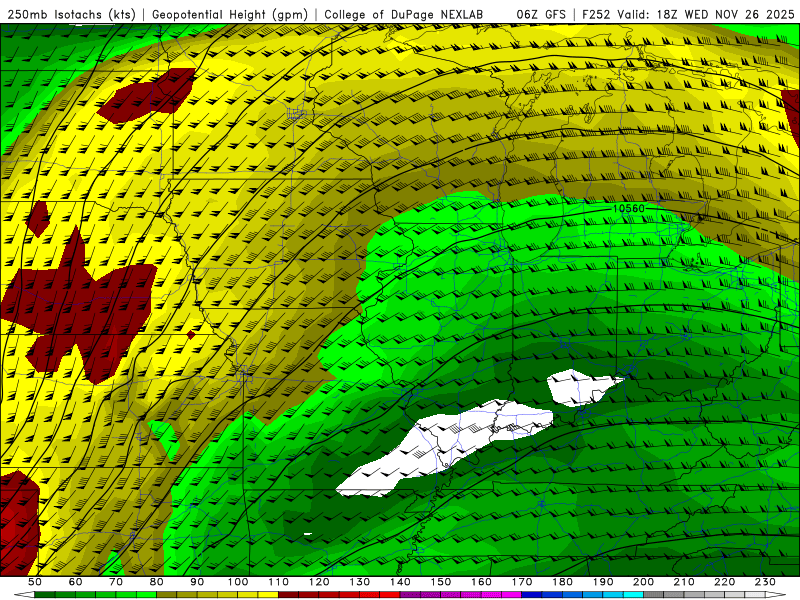This screenshot has width=800, height=600.
Task: Click the 170 label on the color scale
Action: [522, 582]
